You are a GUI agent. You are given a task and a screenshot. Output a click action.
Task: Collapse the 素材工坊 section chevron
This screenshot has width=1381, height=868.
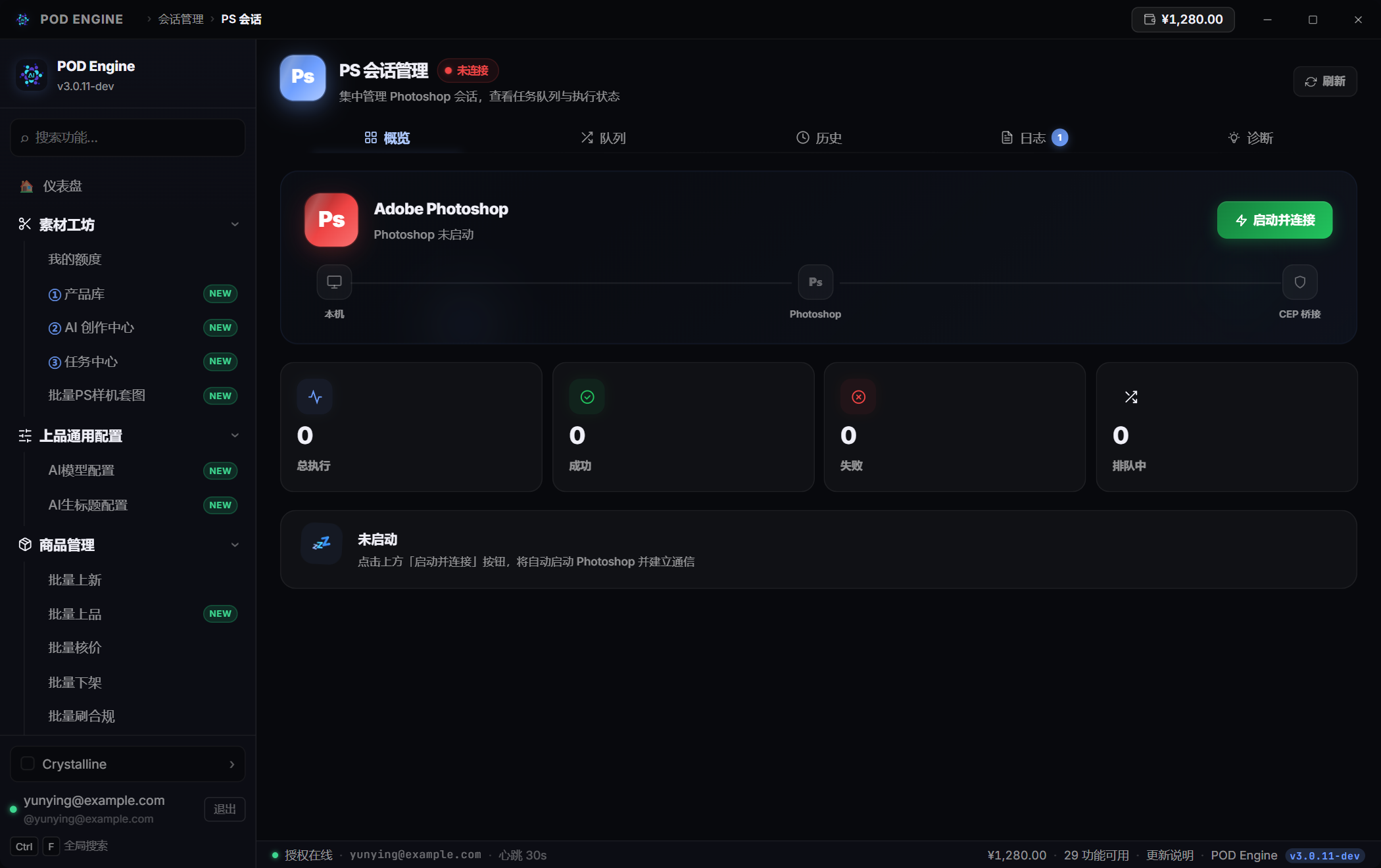coord(235,224)
